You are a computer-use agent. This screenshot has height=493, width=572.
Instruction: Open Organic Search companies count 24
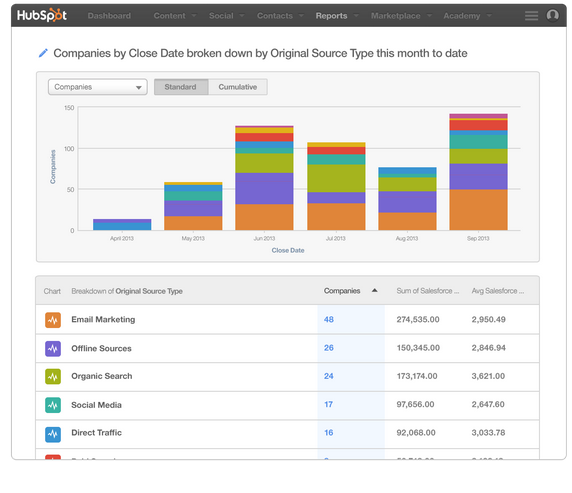[x=329, y=376]
